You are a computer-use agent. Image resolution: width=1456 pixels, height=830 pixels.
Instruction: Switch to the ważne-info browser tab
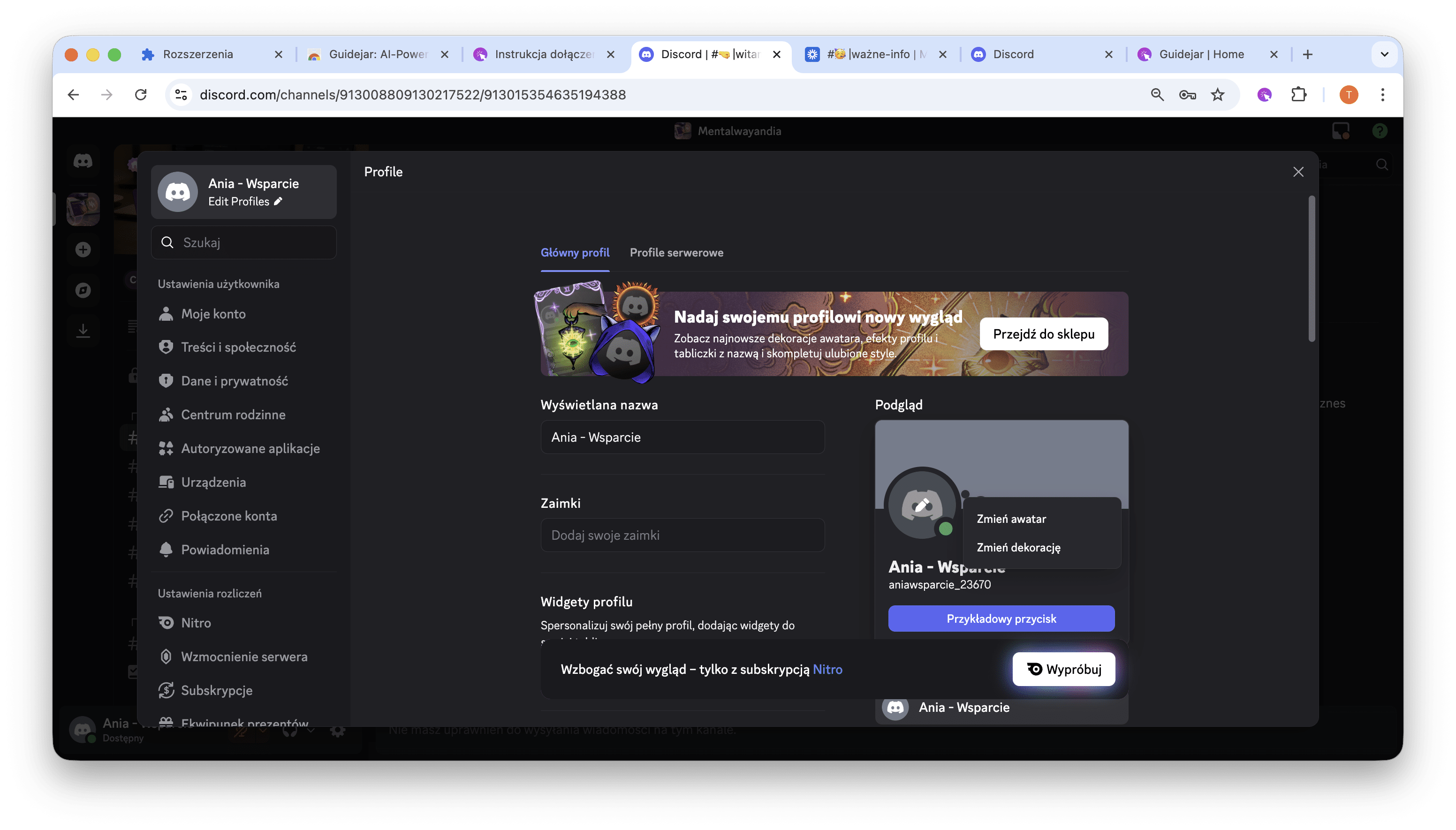(x=876, y=54)
